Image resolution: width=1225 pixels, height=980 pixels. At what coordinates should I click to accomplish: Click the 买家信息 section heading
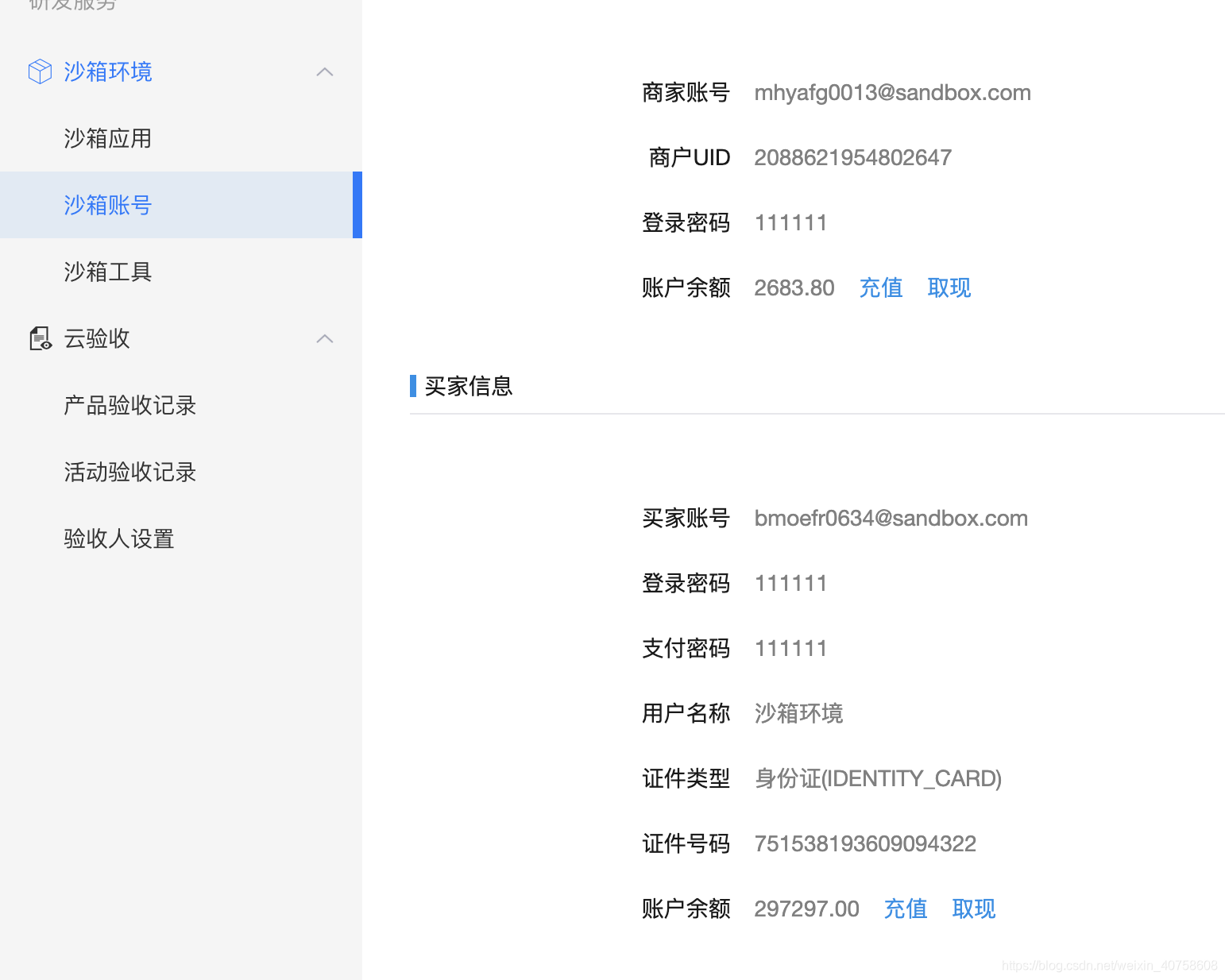pos(469,386)
